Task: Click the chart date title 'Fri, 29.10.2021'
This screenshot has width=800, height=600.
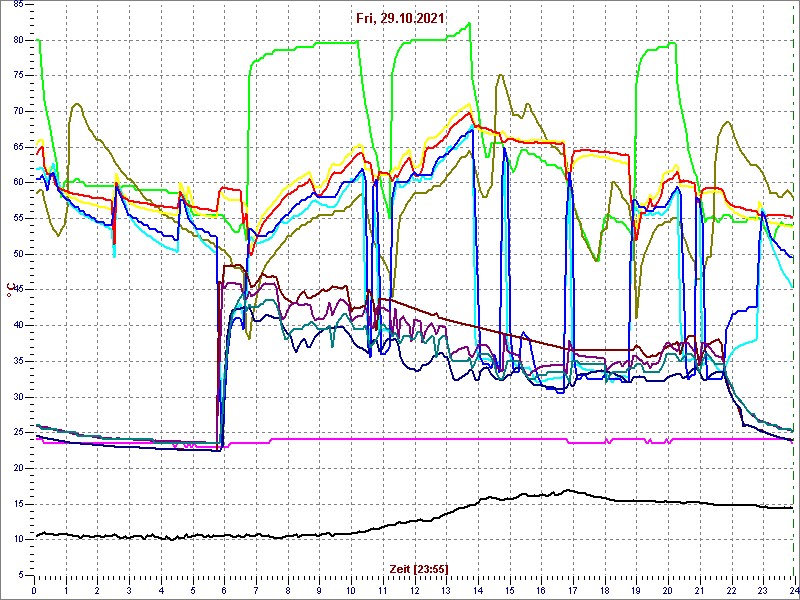Action: 402,18
